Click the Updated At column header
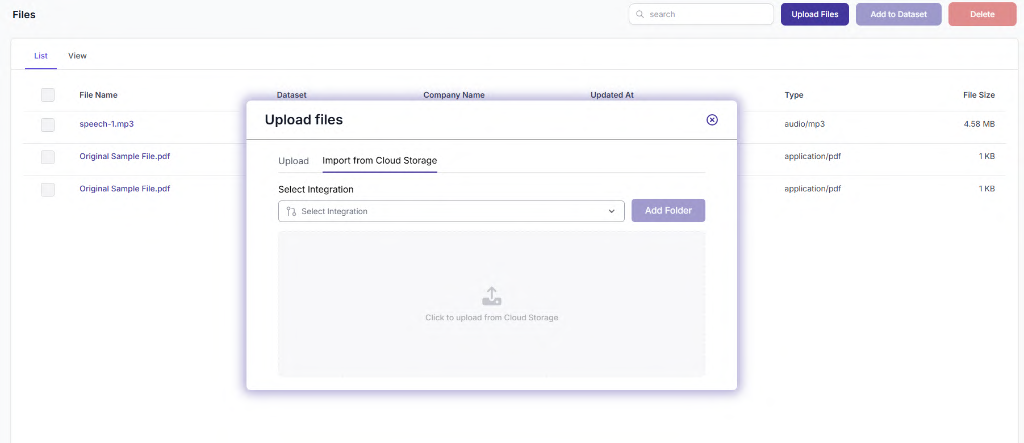The width and height of the screenshot is (1024, 443). pos(612,95)
